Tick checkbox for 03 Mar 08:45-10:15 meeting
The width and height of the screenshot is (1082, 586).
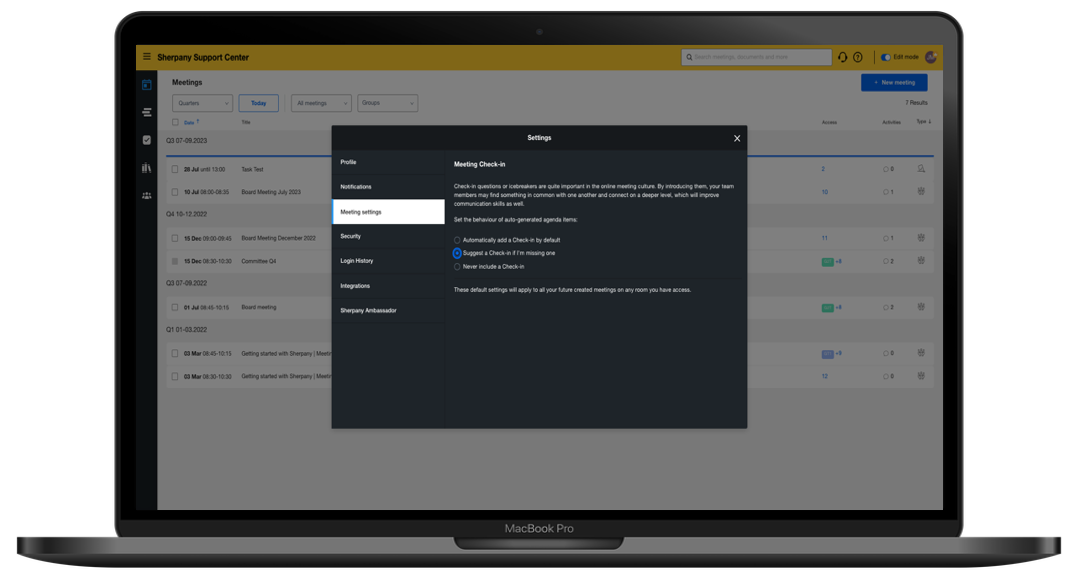pyautogui.click(x=175, y=353)
